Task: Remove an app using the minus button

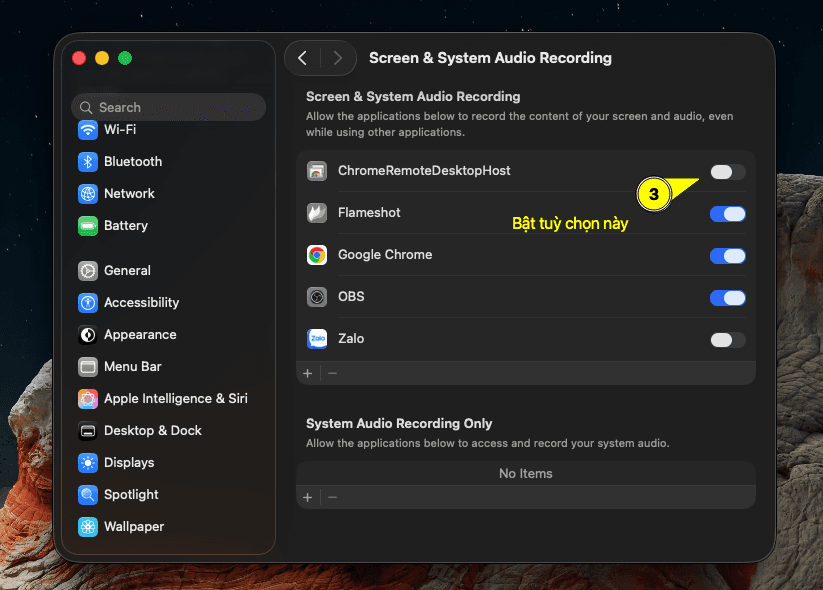Action: [x=331, y=373]
